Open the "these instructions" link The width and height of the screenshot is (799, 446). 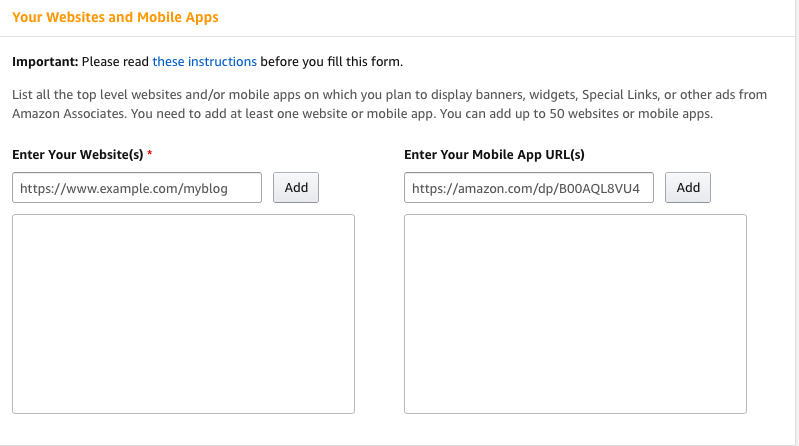[204, 62]
